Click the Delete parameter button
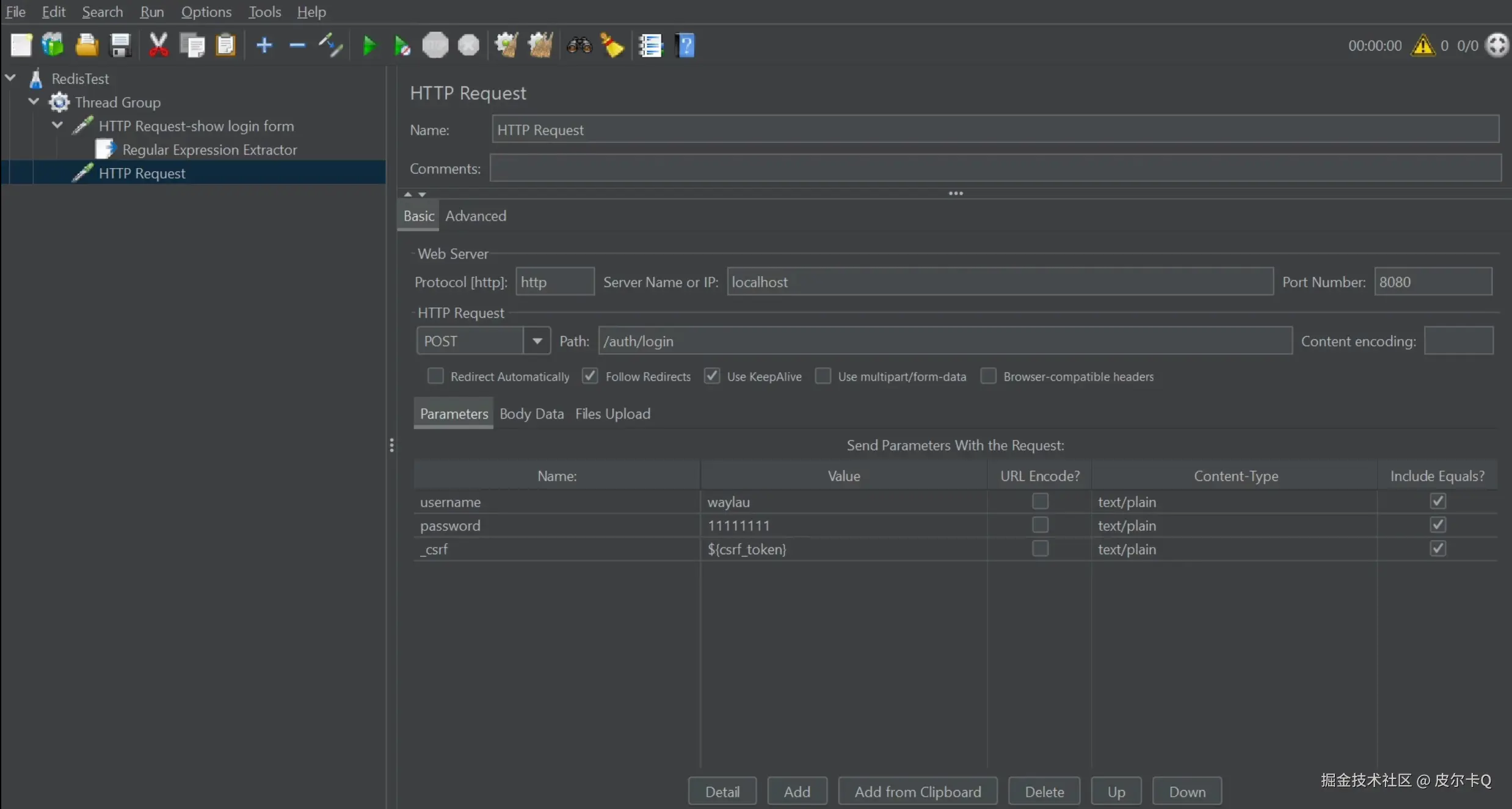Image resolution: width=1512 pixels, height=809 pixels. tap(1044, 791)
